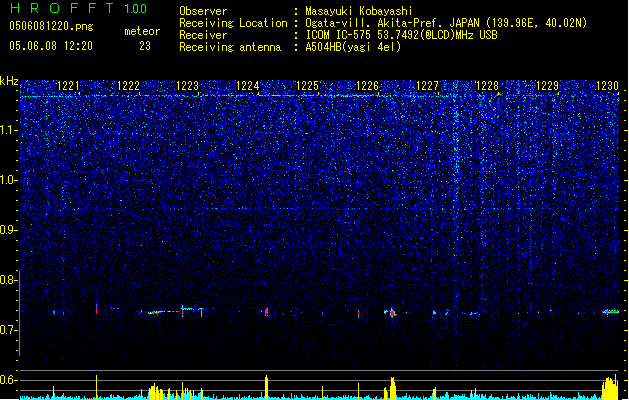Click the 1222 time marker

click(x=128, y=86)
